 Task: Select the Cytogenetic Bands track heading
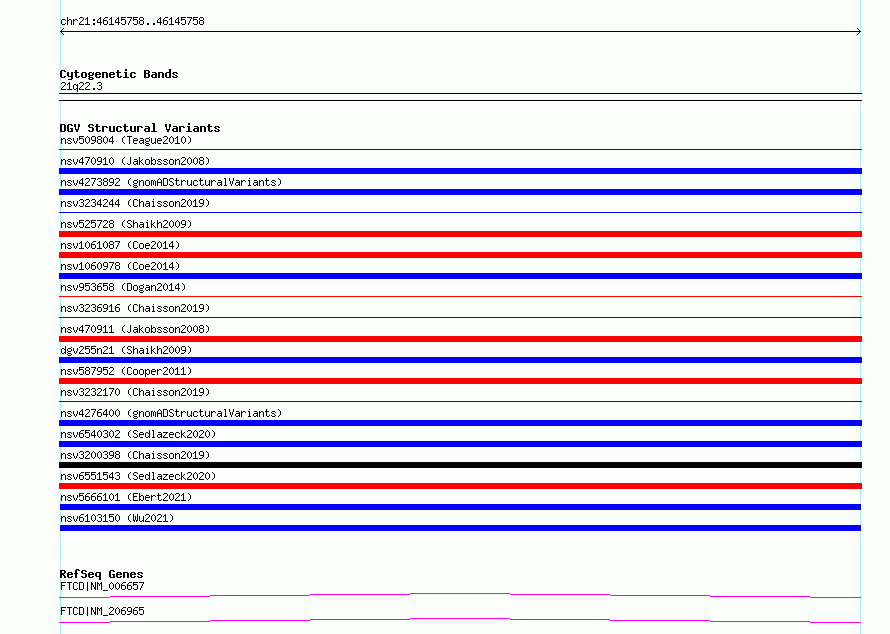119,74
